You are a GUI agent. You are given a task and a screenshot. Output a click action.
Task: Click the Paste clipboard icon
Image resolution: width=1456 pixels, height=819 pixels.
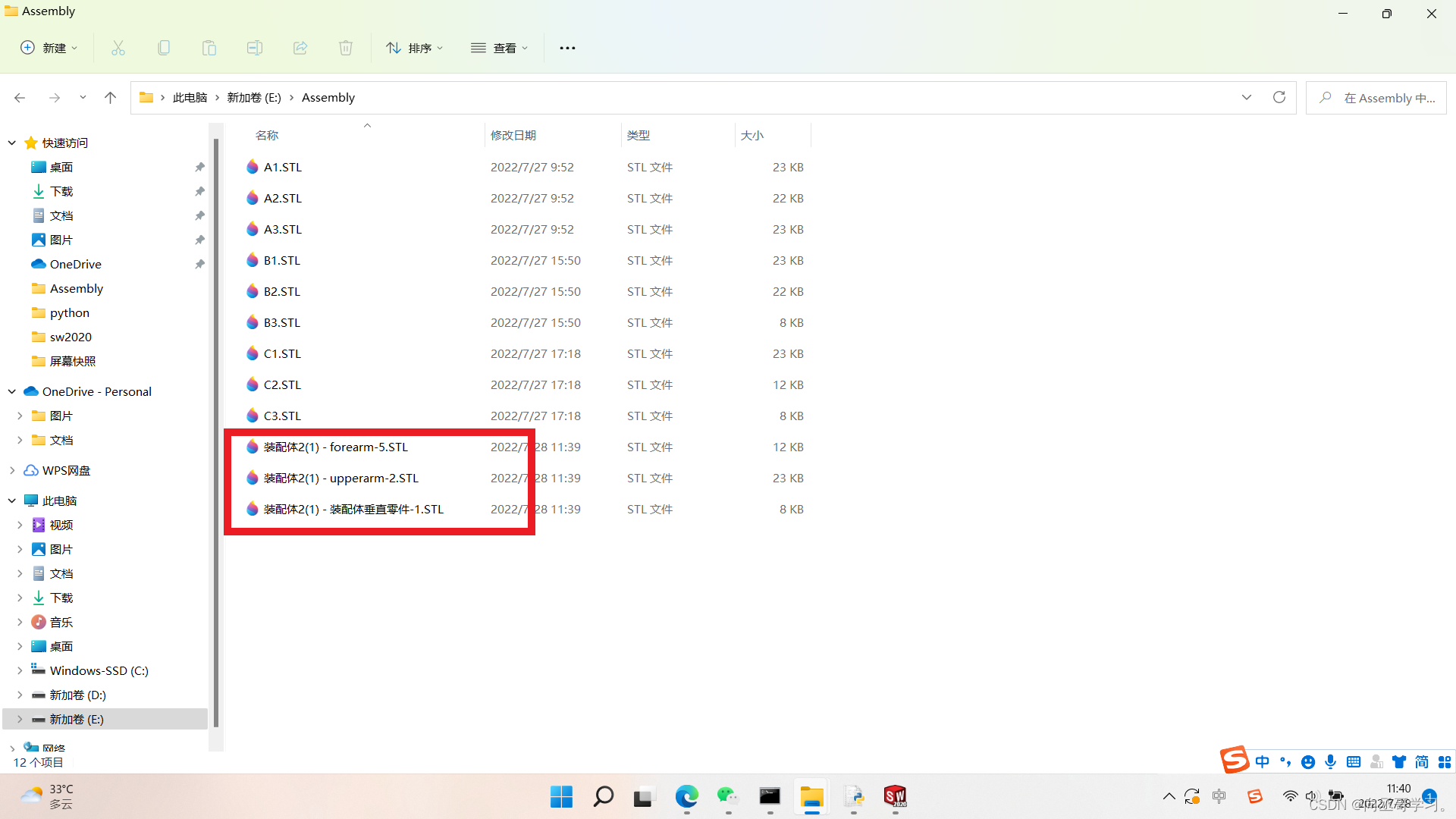point(209,48)
